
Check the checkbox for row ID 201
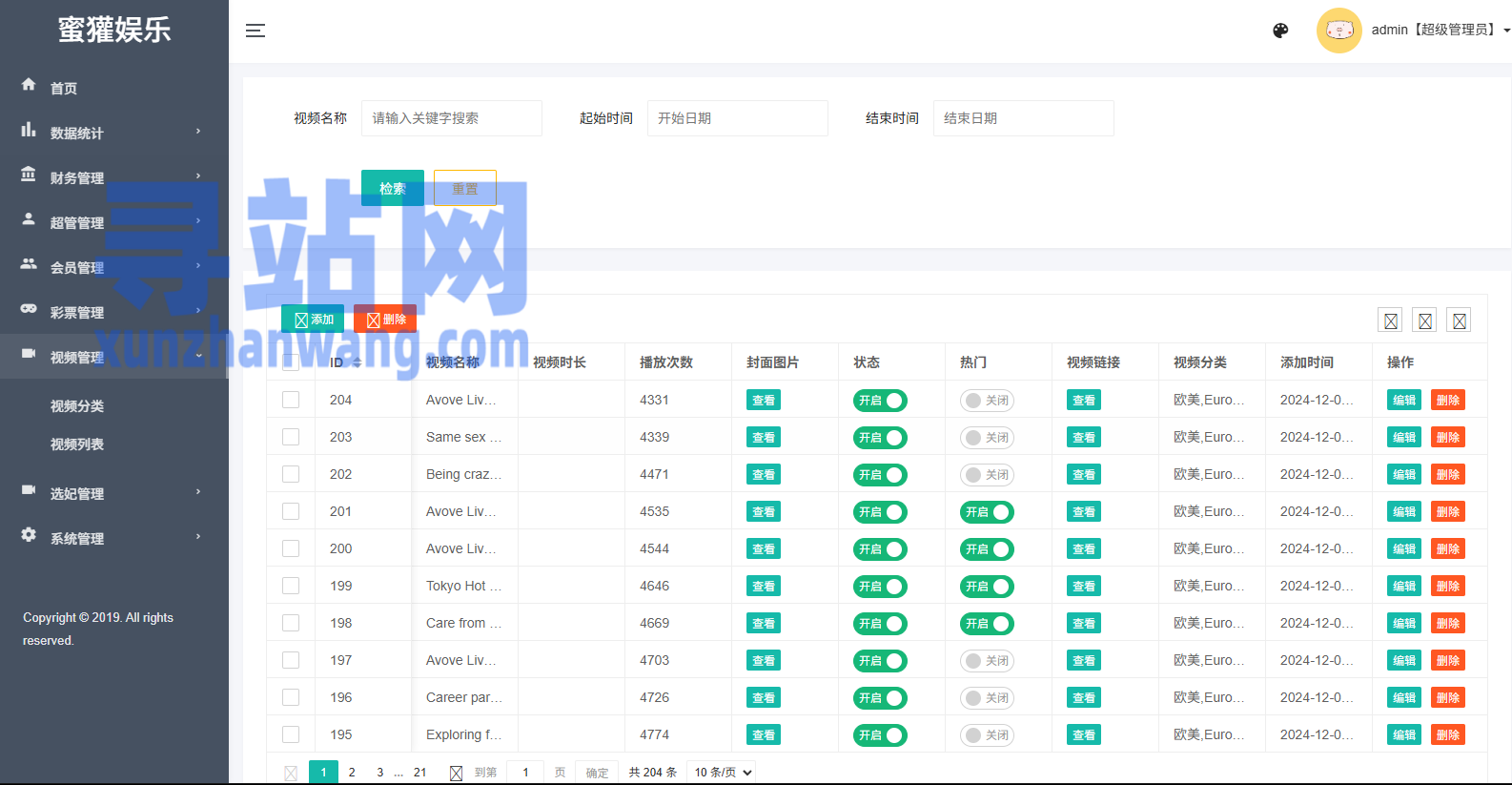click(x=291, y=511)
